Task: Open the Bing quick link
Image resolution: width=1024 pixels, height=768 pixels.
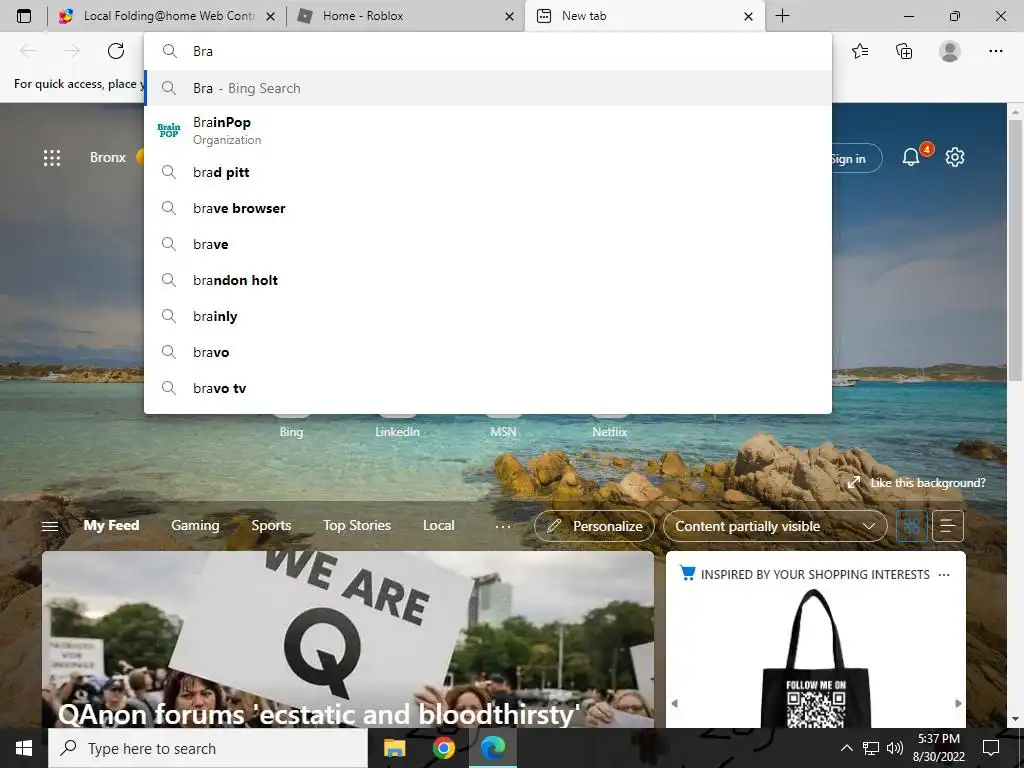Action: coord(291,432)
